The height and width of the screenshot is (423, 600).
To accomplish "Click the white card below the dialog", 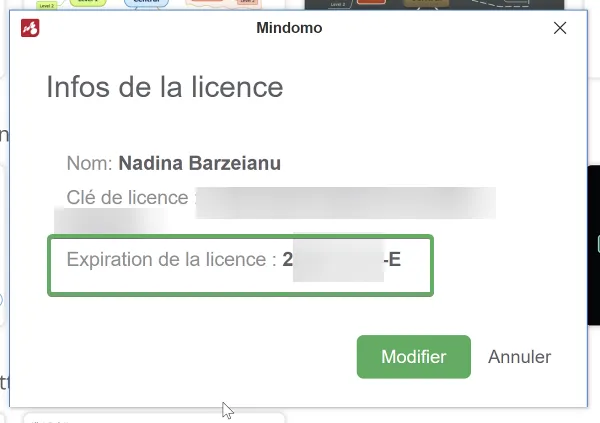I will pyautogui.click(x=150, y=417).
